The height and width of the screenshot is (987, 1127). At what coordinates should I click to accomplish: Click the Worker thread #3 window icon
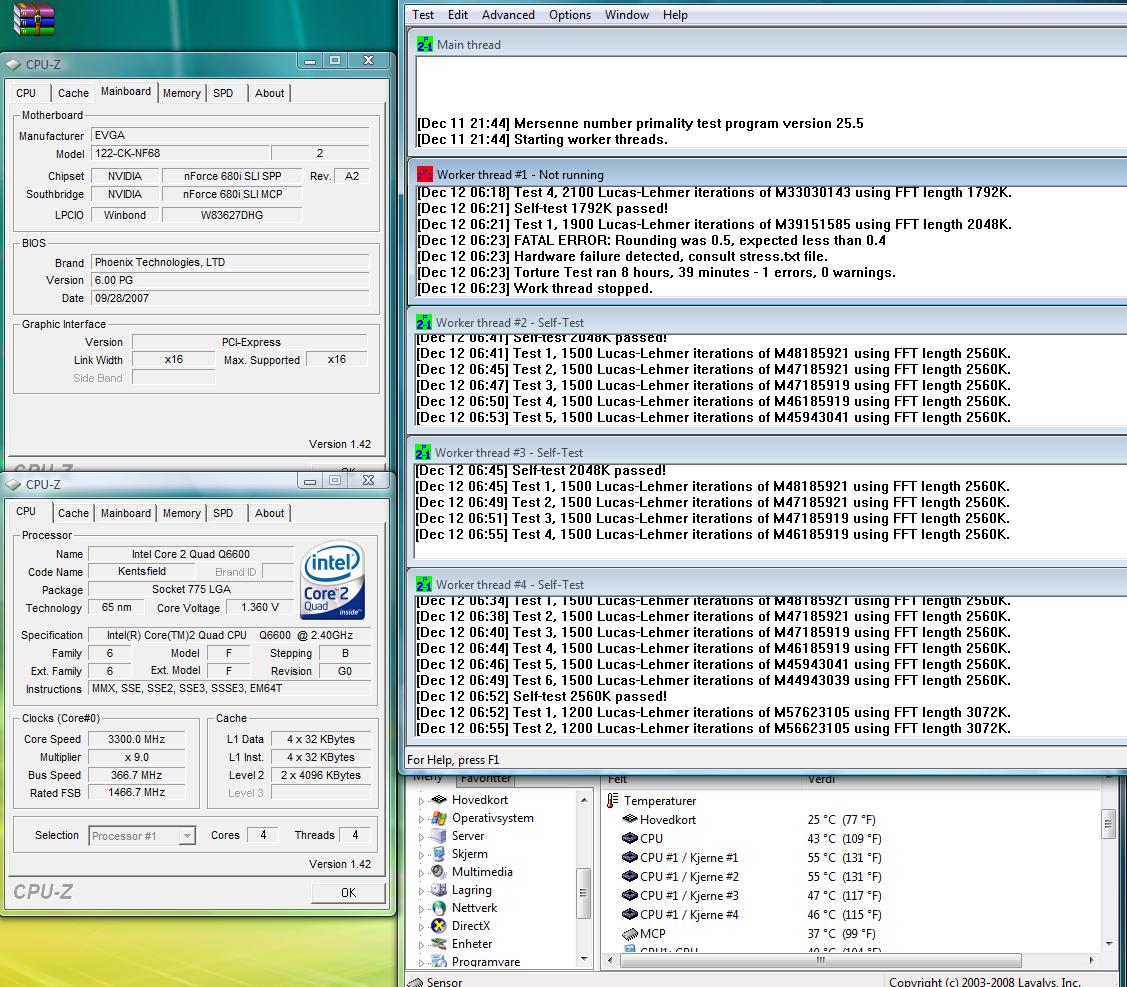pos(423,453)
